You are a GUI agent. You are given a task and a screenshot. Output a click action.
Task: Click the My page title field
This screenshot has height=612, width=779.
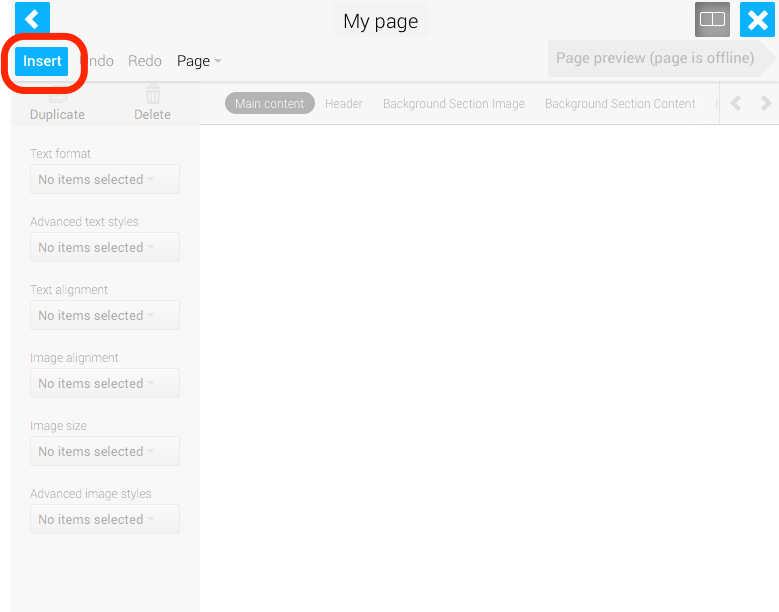pos(380,21)
